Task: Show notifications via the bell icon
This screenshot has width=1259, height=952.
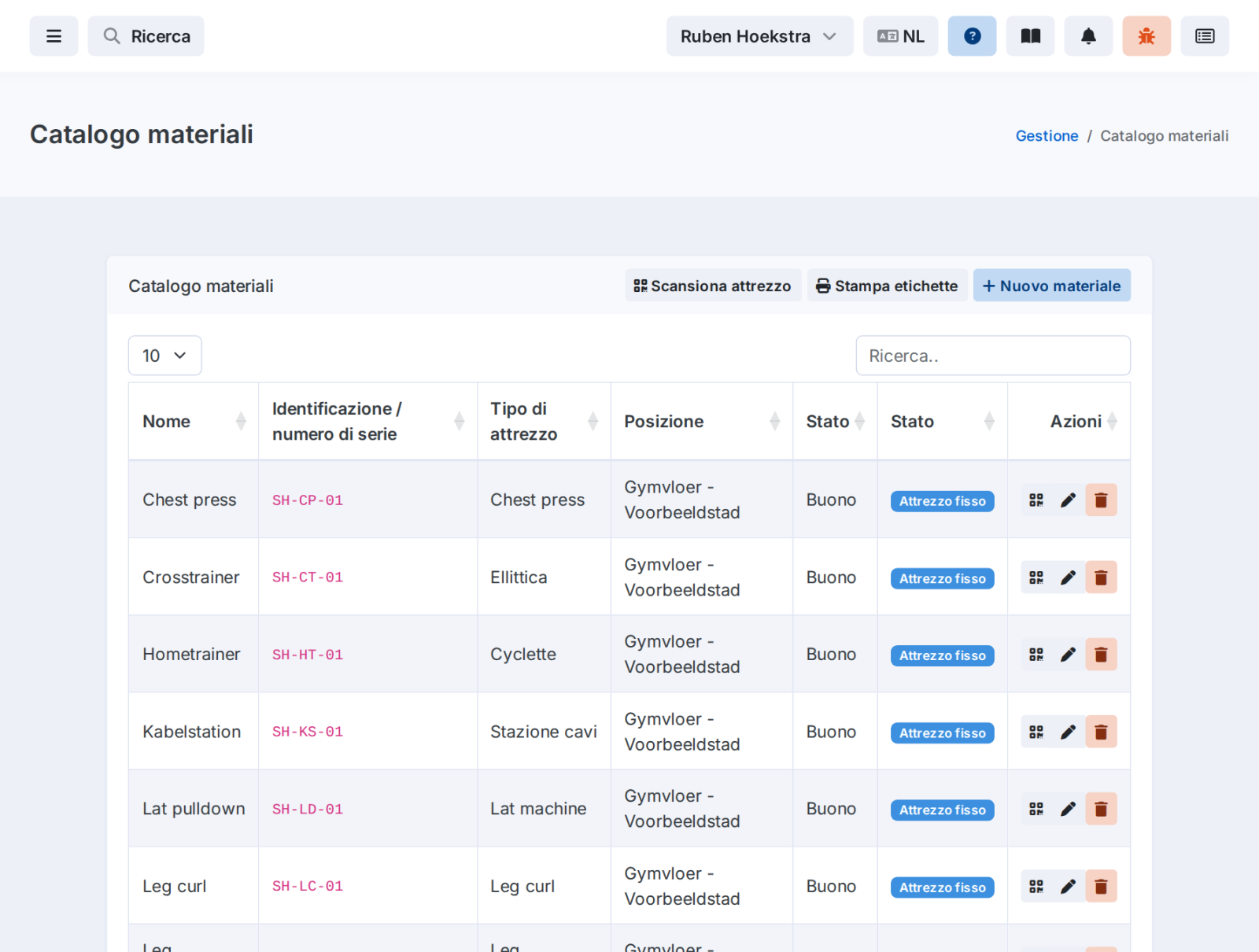Action: tap(1088, 36)
